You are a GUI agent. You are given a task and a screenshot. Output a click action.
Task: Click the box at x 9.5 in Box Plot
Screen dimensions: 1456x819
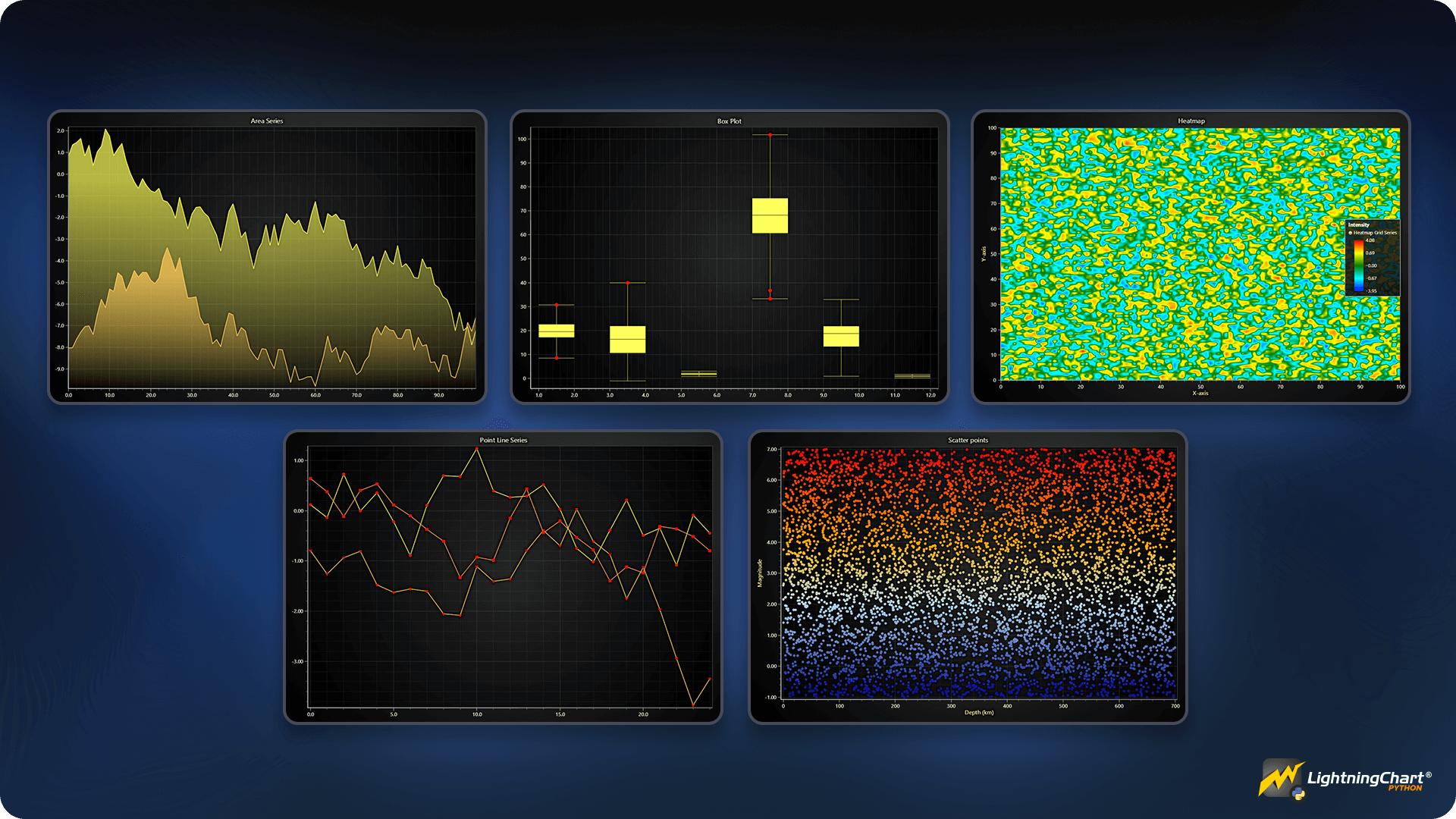(x=841, y=336)
